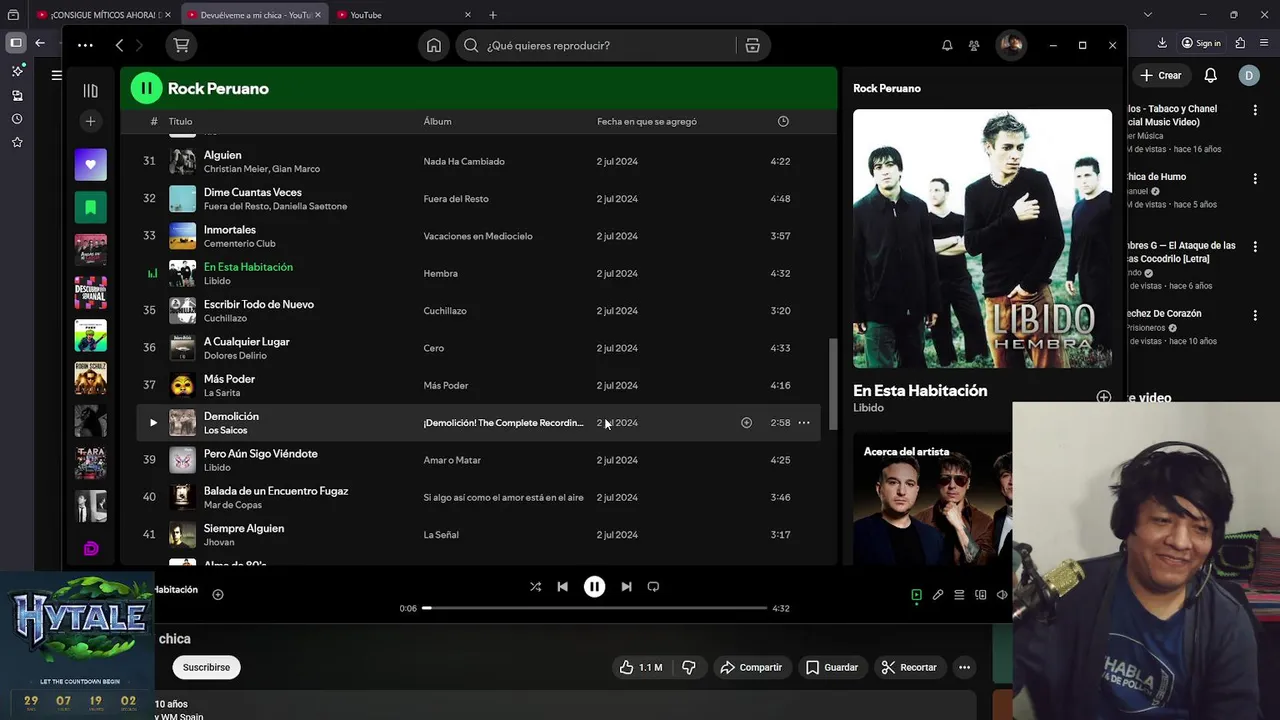Pause playback in bottom player bar

[594, 587]
